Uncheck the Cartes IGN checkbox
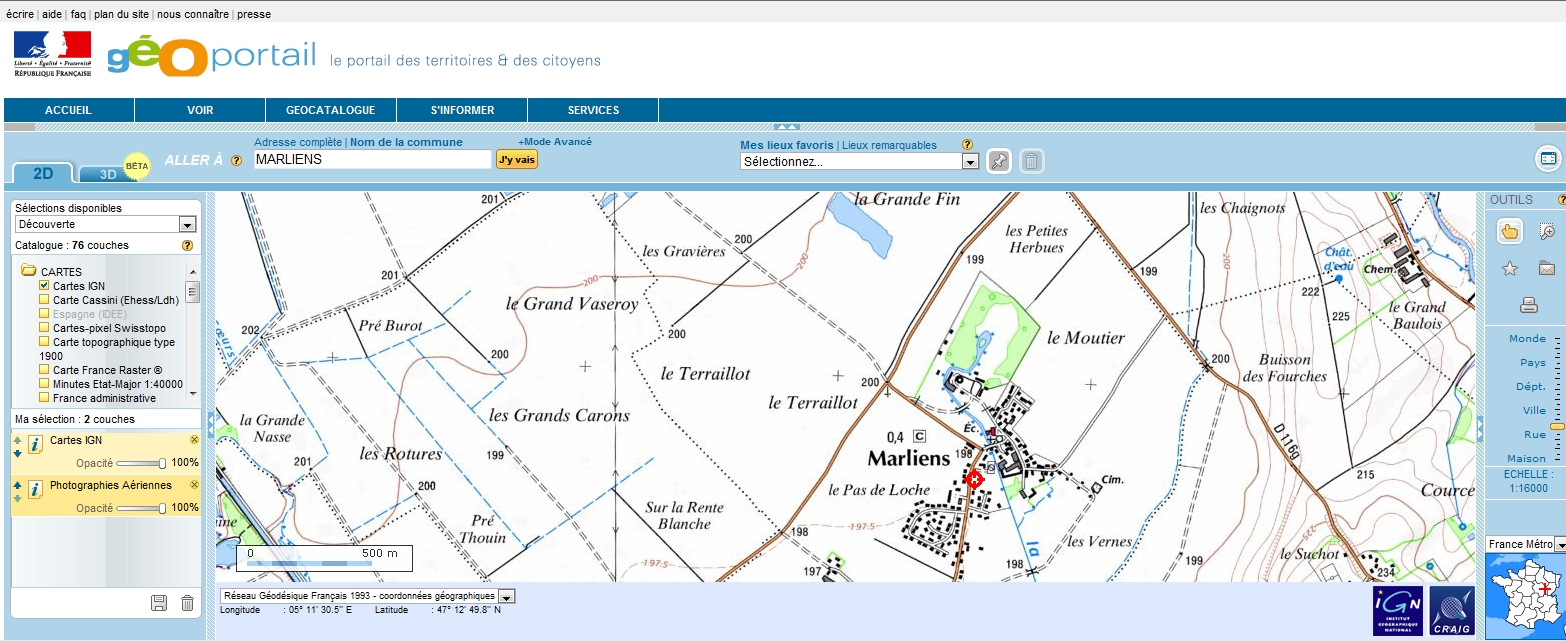The image size is (1566, 641). (44, 286)
